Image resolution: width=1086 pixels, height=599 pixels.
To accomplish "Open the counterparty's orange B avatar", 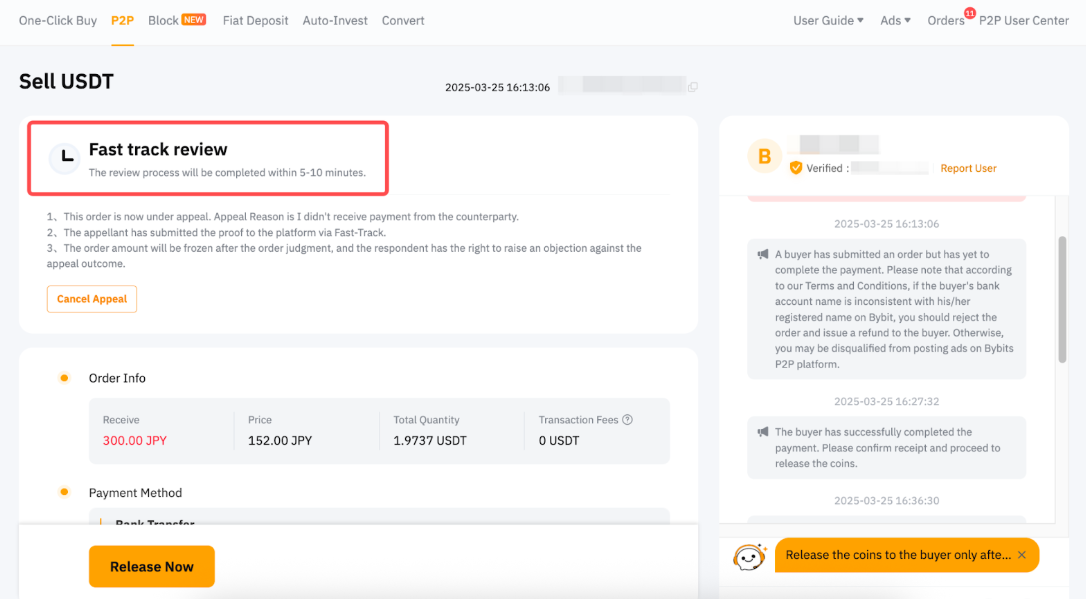I will click(765, 156).
